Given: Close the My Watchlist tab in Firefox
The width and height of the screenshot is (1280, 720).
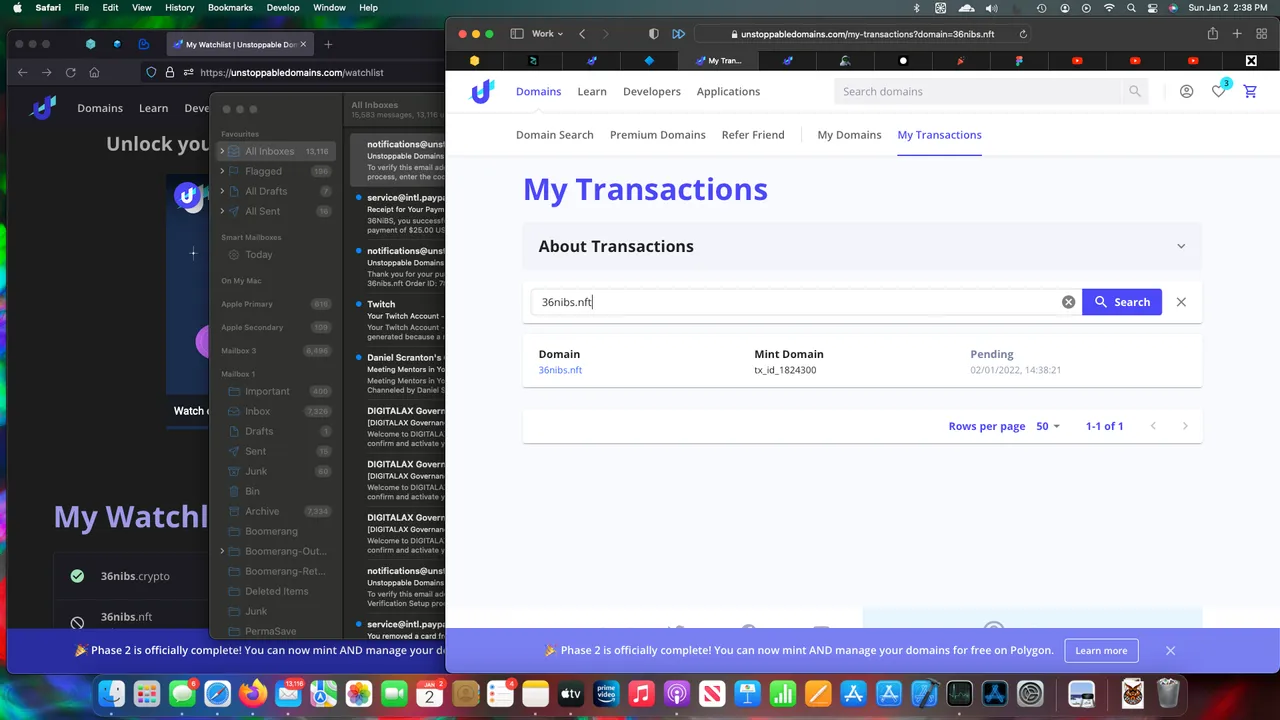Looking at the screenshot, I should click(x=304, y=44).
